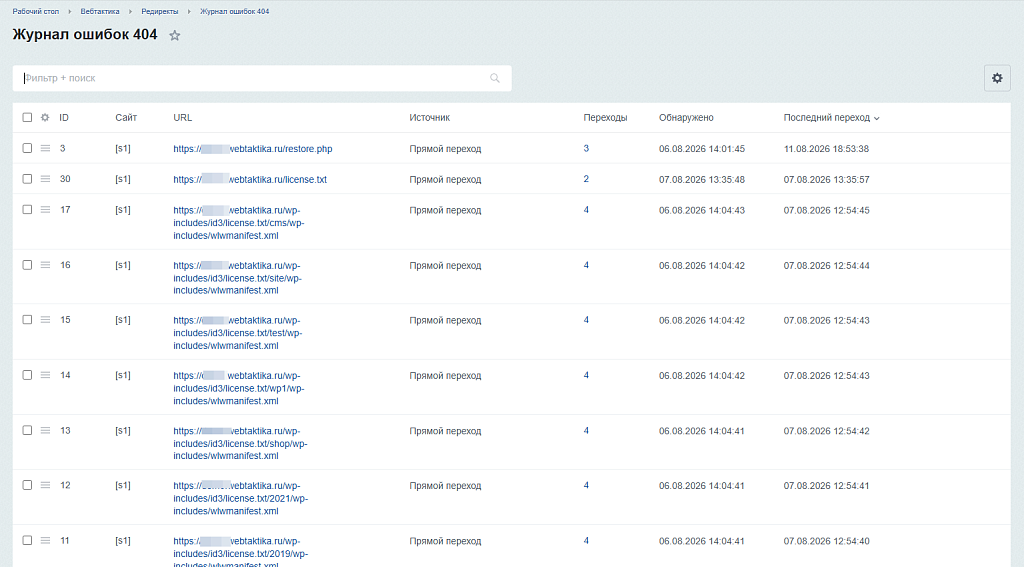Click visits count 3 in row ID 3
Screen dimensions: 1024x567
tap(586, 148)
